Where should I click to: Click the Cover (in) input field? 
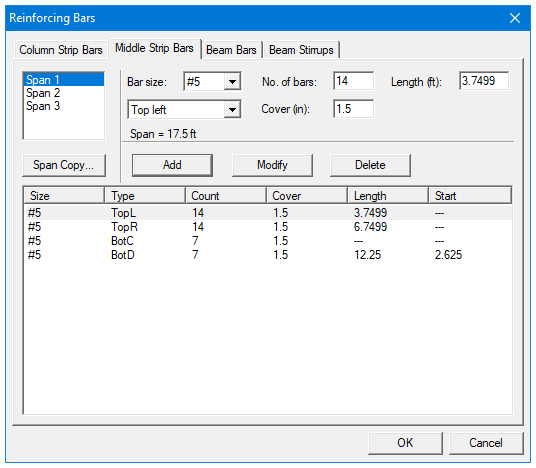[x=353, y=109]
